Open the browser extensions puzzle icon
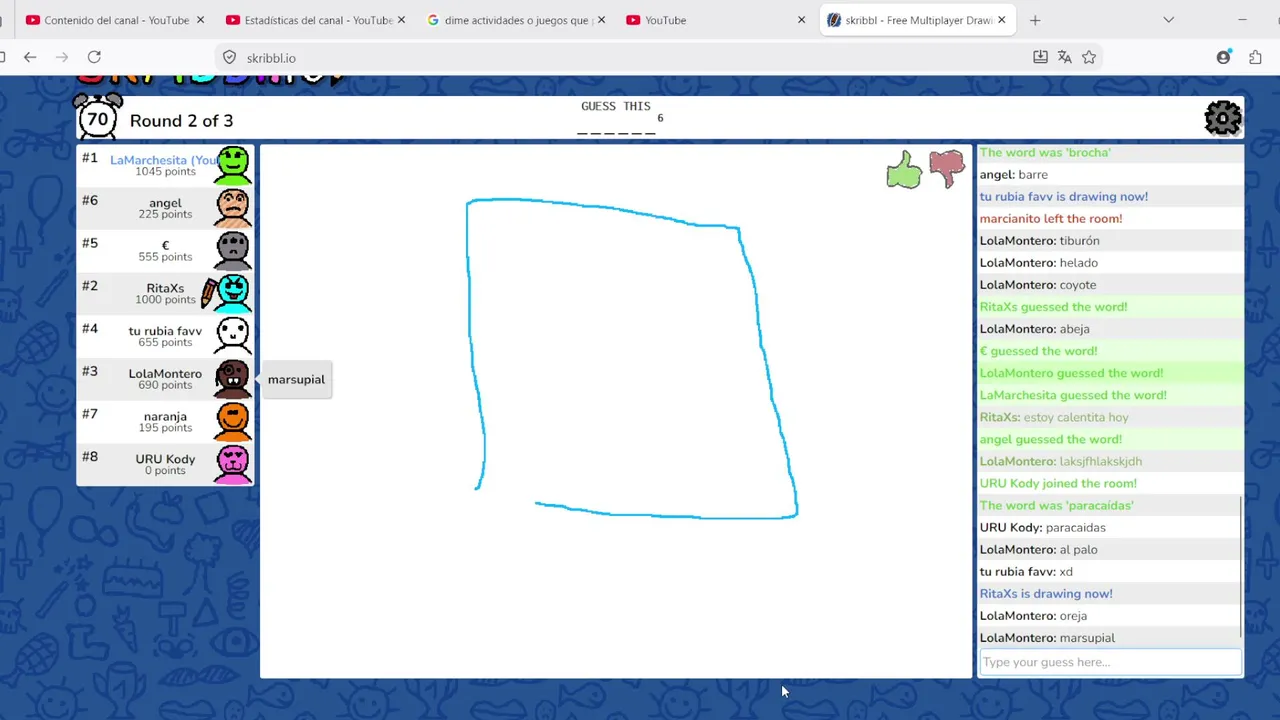The height and width of the screenshot is (720, 1280). [1255, 57]
